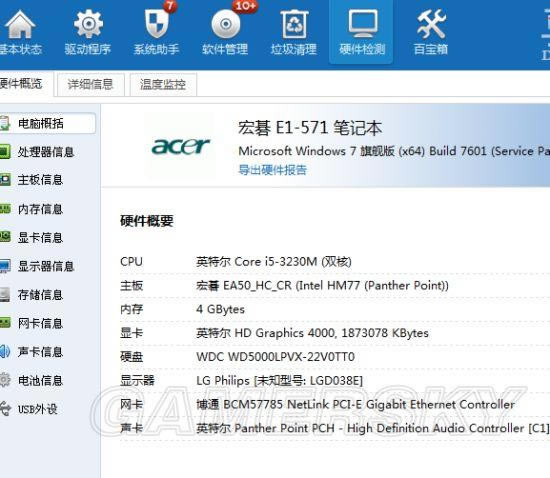Select 处理器信息 label in the sidebar

point(46,152)
